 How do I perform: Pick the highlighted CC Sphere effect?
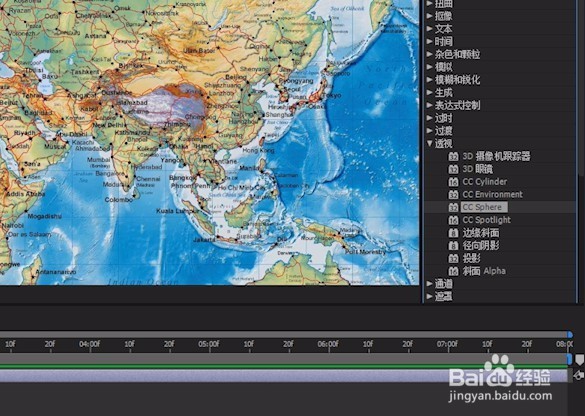(484, 207)
